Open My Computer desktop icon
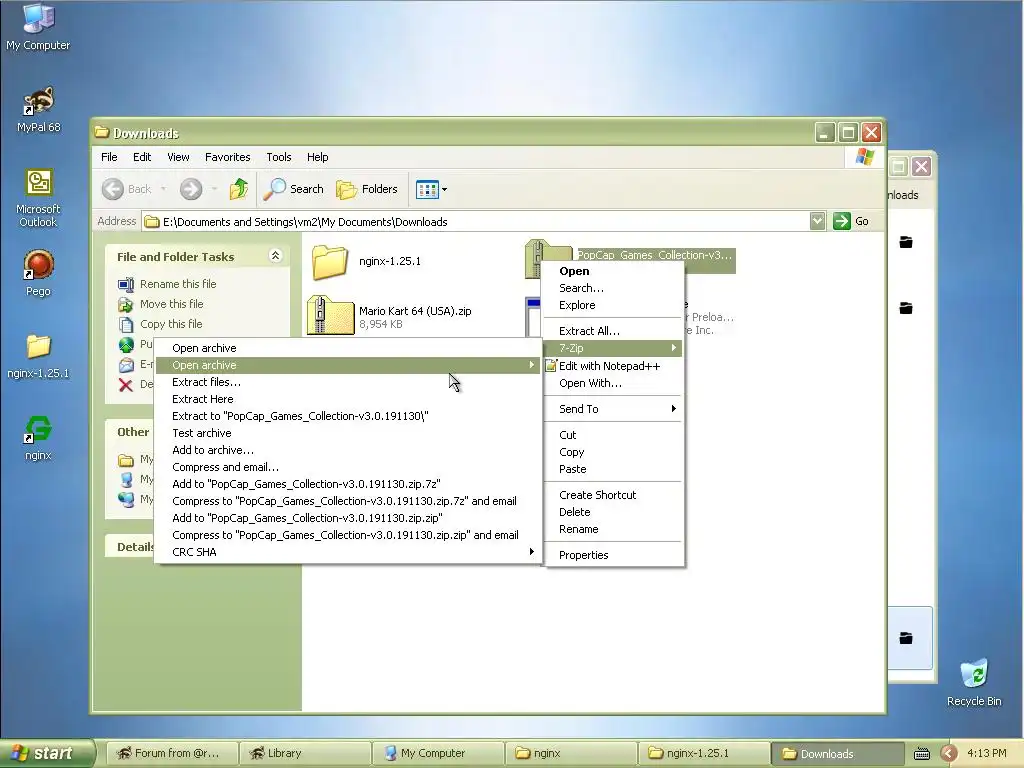 38,26
